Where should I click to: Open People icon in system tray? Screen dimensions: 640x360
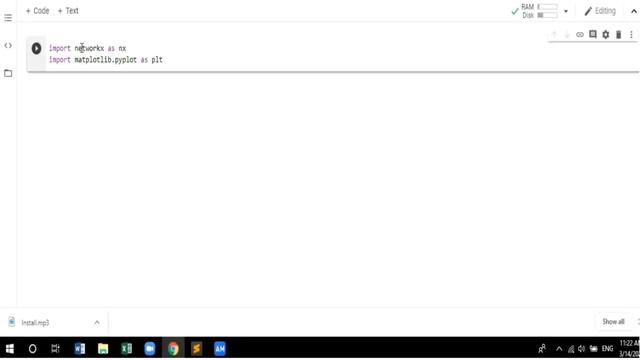coord(542,349)
